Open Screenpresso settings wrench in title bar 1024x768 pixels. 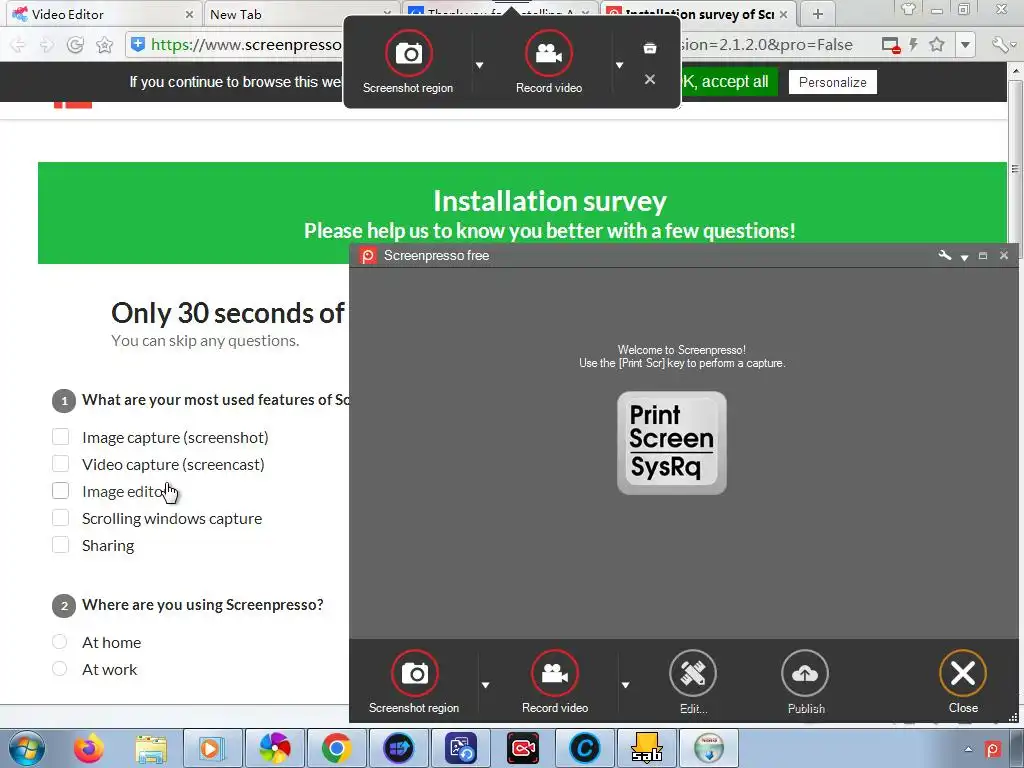pos(944,255)
